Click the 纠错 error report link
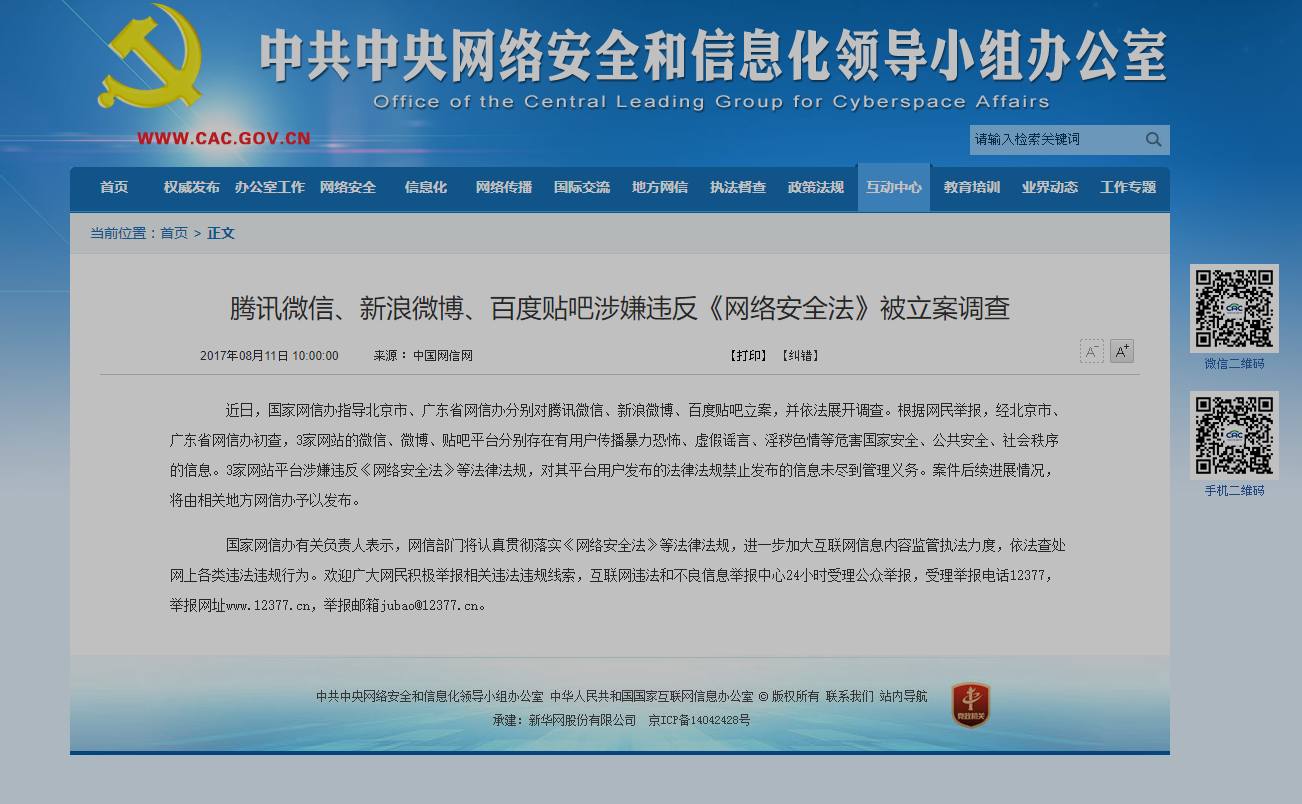Image resolution: width=1302 pixels, height=804 pixels. (x=800, y=356)
